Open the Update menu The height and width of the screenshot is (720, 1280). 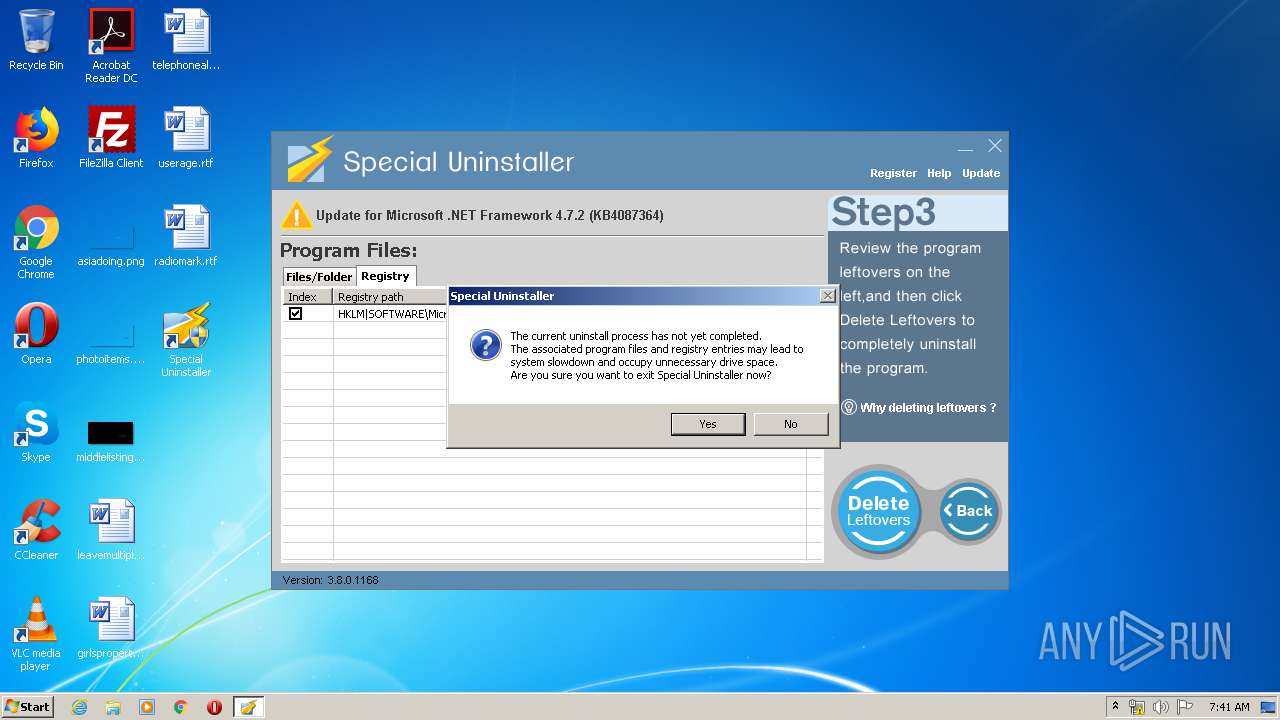(x=981, y=173)
